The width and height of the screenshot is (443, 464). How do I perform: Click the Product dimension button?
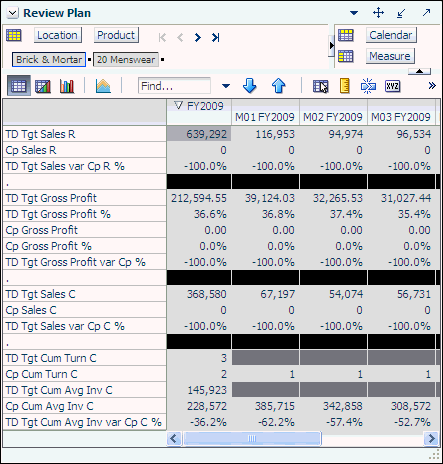click(116, 35)
